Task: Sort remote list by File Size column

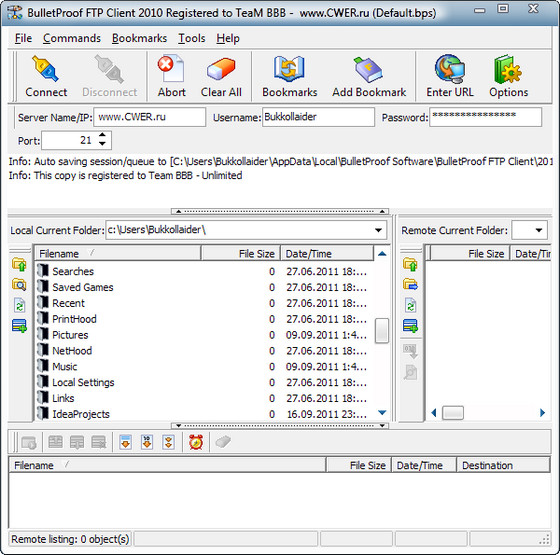Action: tap(470, 254)
